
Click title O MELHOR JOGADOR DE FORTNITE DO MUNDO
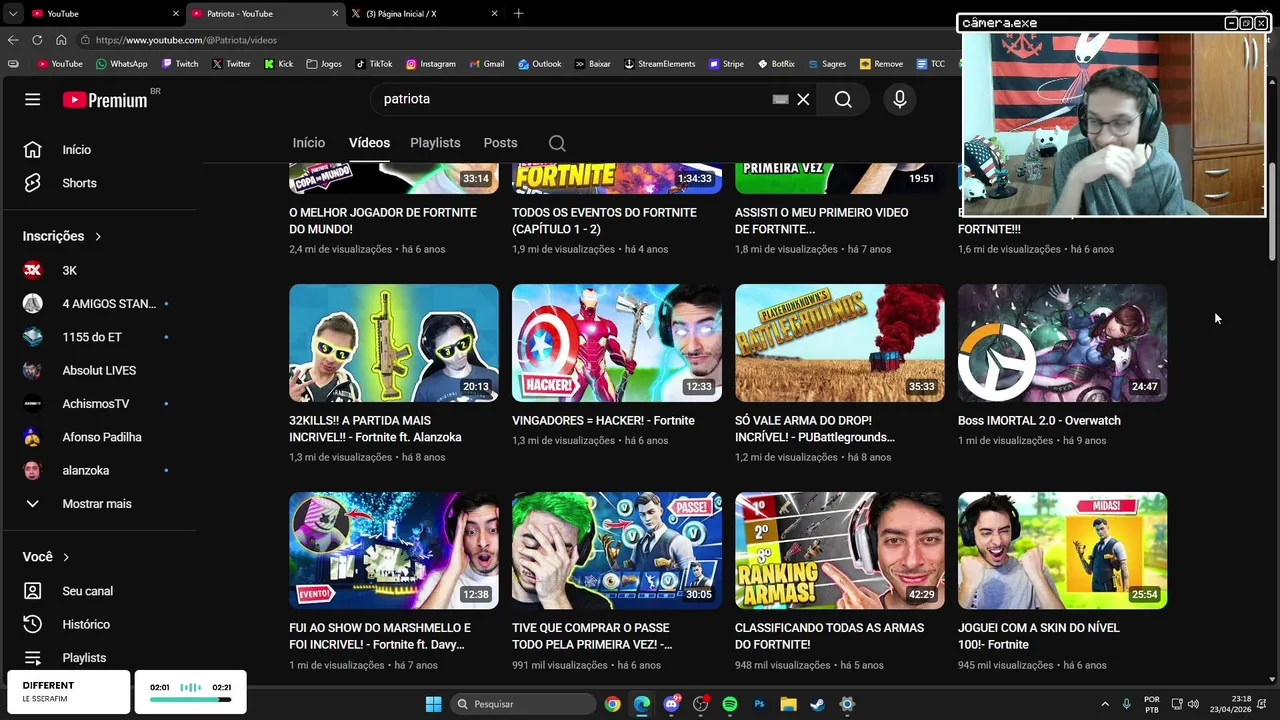click(383, 221)
